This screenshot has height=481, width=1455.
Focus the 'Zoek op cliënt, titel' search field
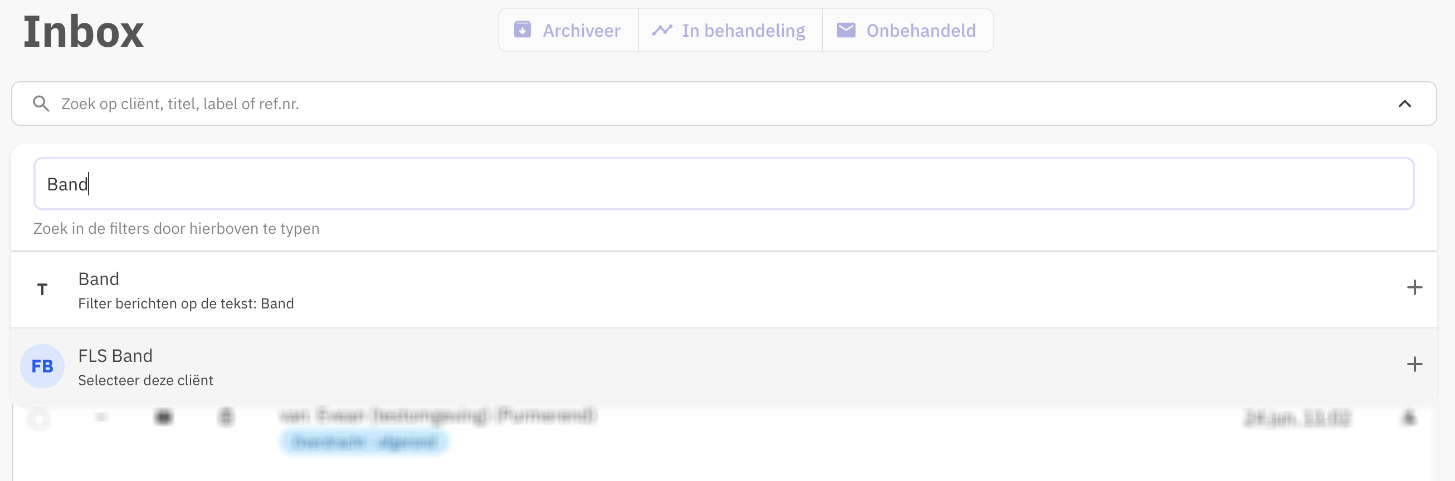pos(700,104)
